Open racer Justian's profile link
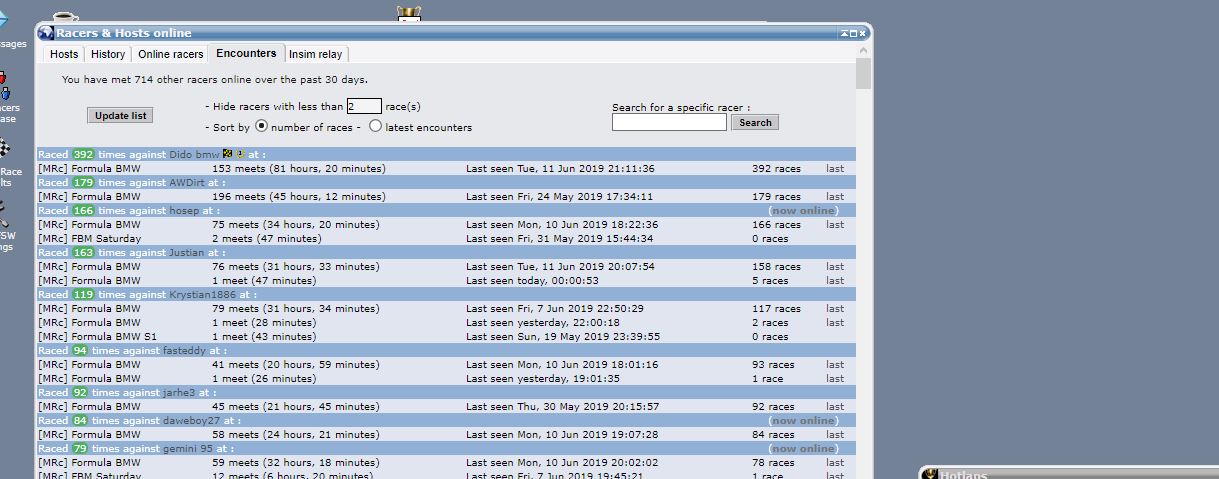1219x479 pixels. pyautogui.click(x=187, y=252)
